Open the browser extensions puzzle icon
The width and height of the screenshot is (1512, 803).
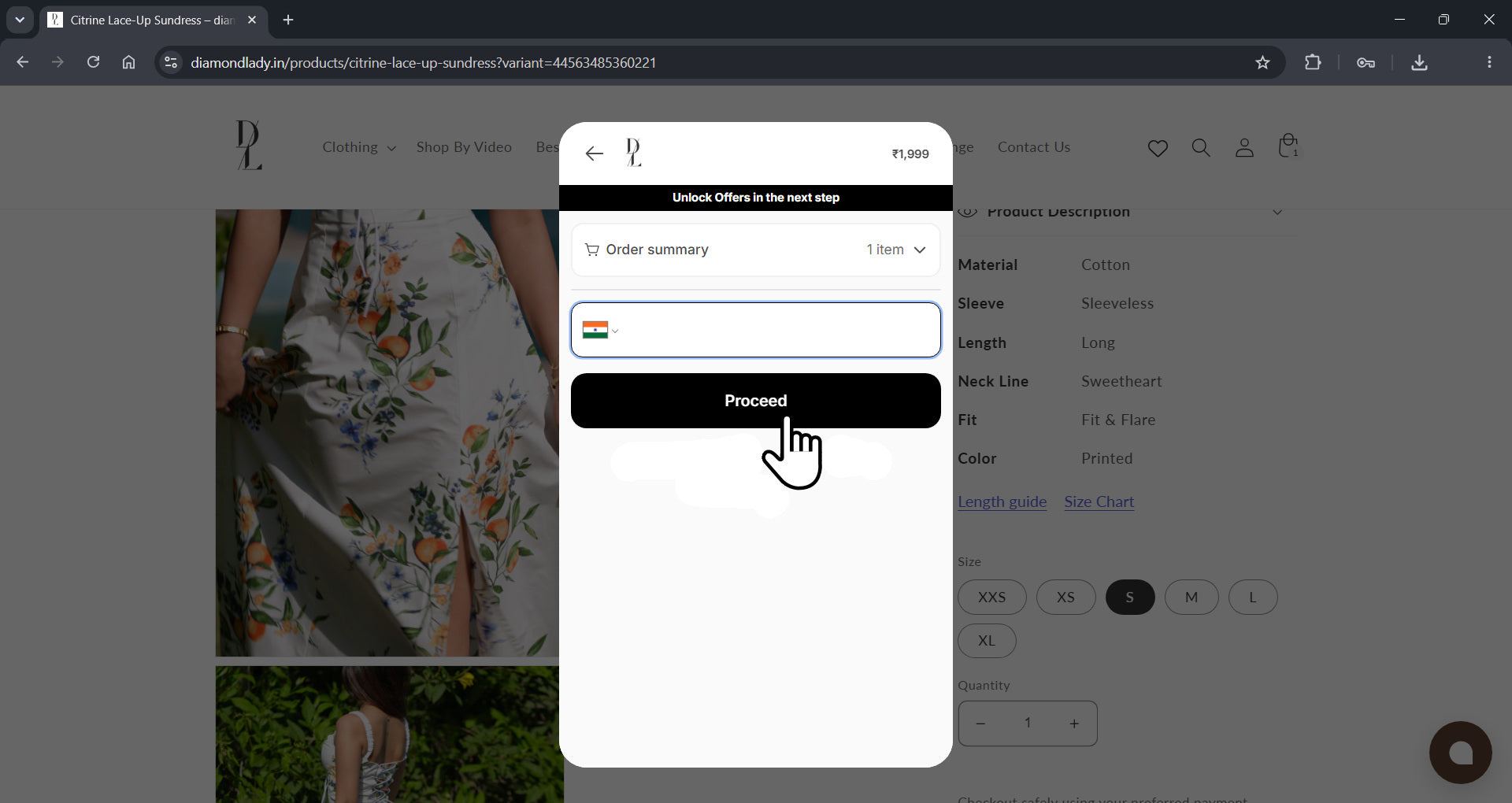[1312, 62]
